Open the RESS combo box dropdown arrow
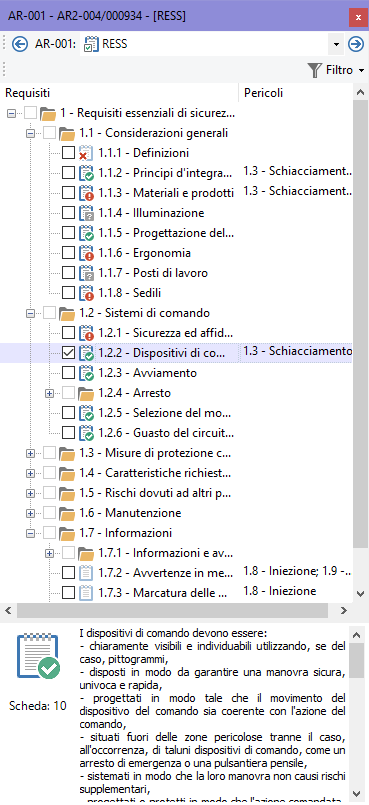This screenshot has width=369, height=805. 336,44
